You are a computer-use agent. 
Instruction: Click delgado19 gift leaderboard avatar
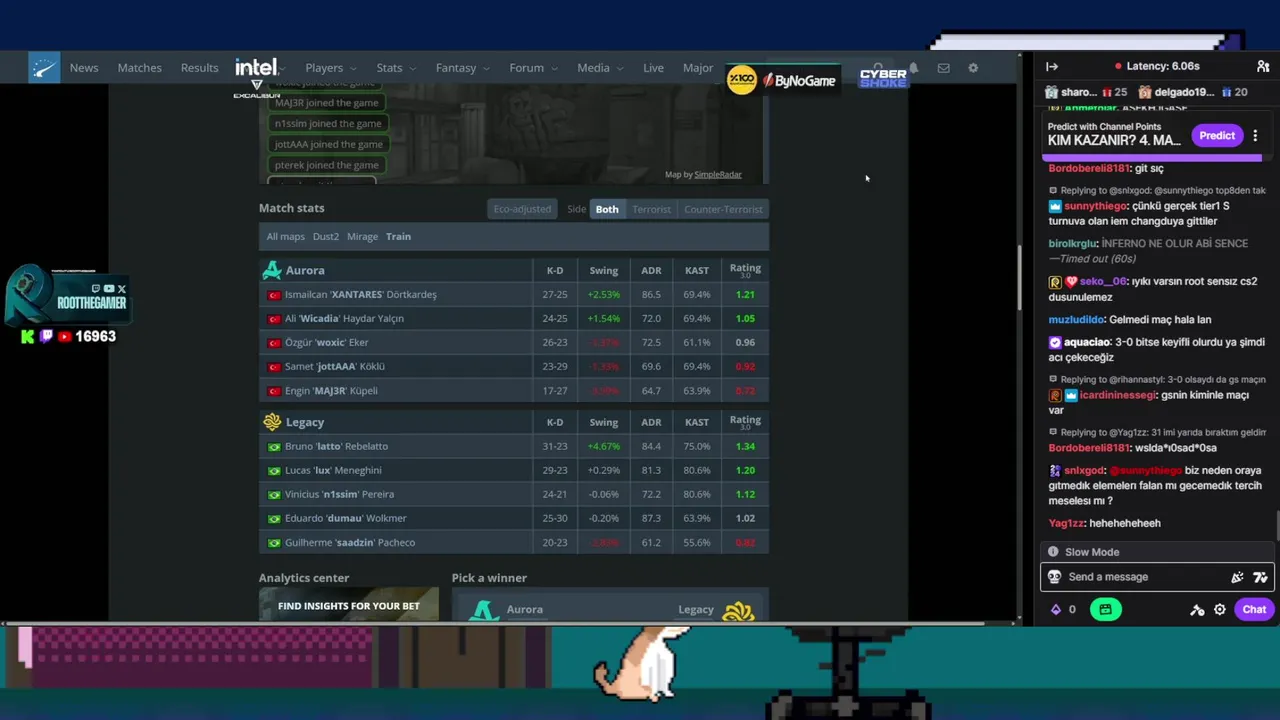[1145, 92]
